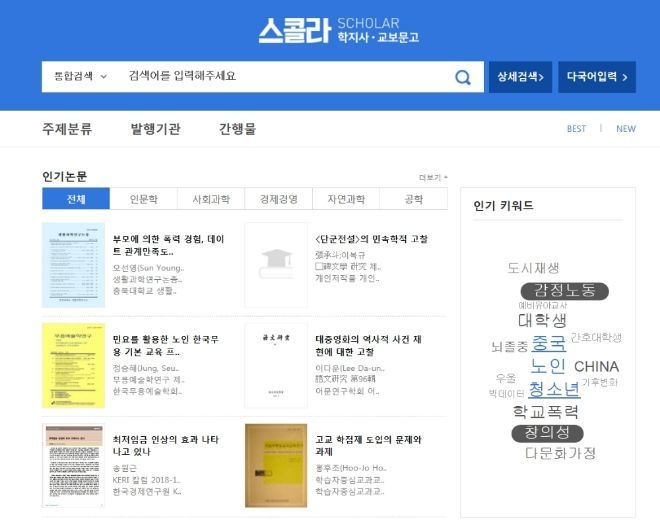Open title 민요를 활용한 노인 한국무용
The height and width of the screenshot is (524, 660).
click(x=165, y=345)
